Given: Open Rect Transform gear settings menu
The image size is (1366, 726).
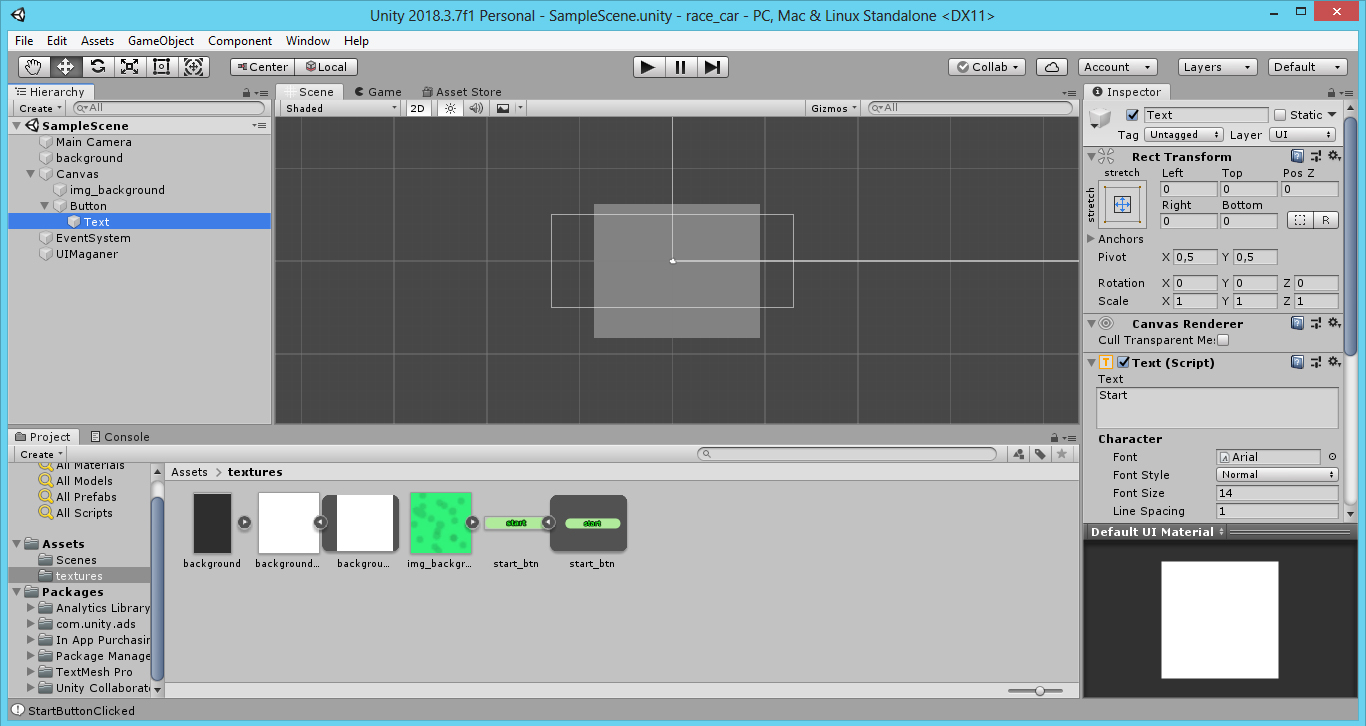Looking at the screenshot, I should [1334, 156].
